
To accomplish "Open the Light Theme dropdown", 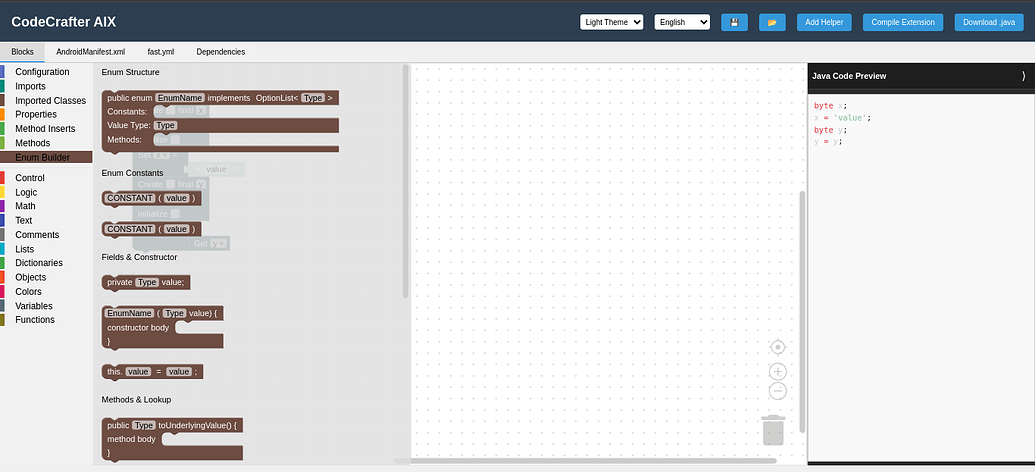I will point(611,22).
